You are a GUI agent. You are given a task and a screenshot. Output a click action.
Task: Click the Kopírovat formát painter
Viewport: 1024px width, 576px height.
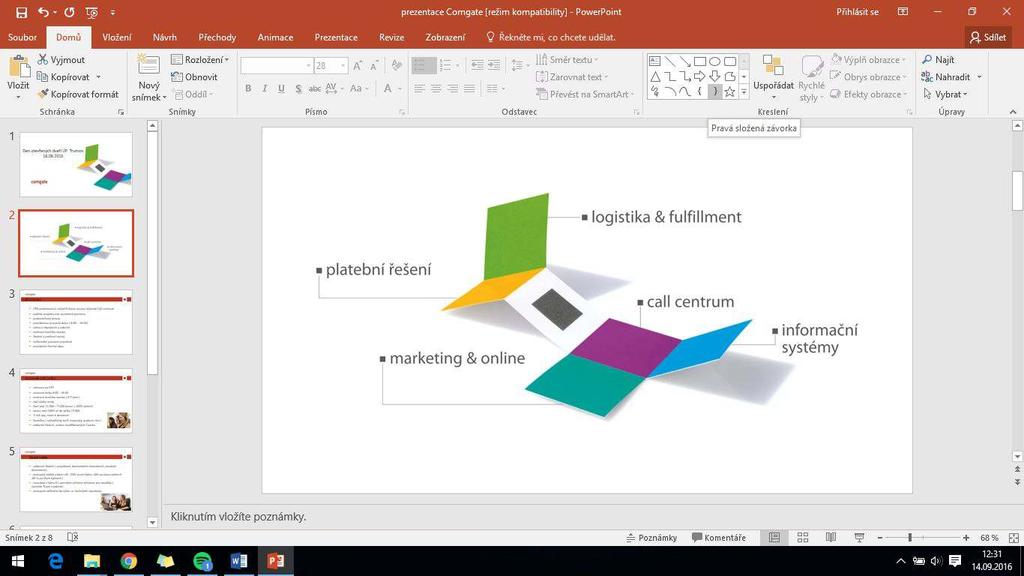coord(78,94)
